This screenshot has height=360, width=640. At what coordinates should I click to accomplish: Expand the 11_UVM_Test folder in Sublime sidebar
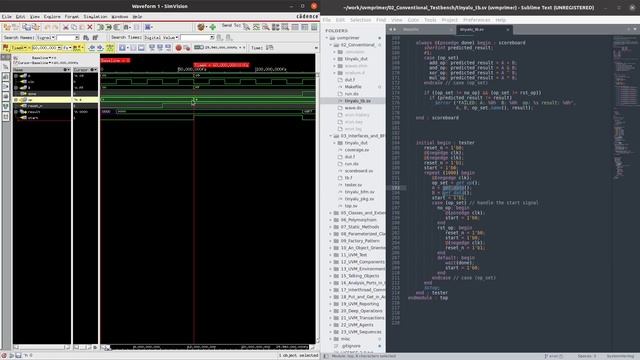point(331,255)
